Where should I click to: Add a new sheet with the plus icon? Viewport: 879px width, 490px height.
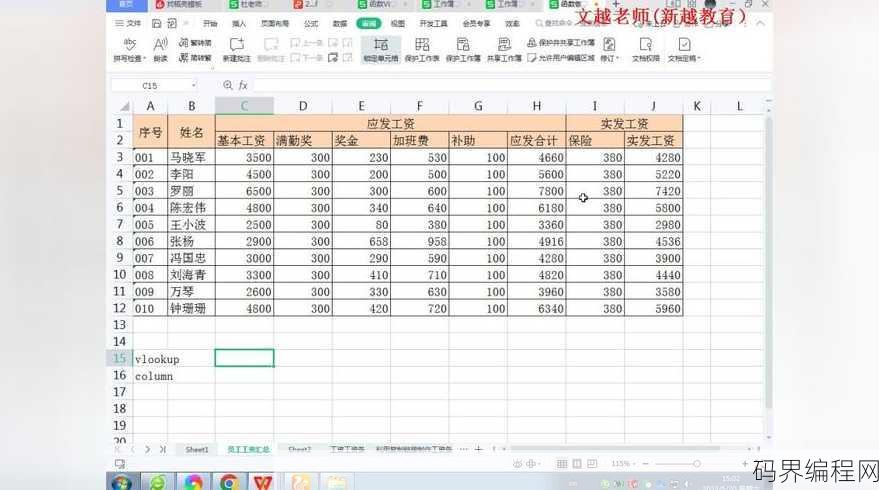(478, 449)
